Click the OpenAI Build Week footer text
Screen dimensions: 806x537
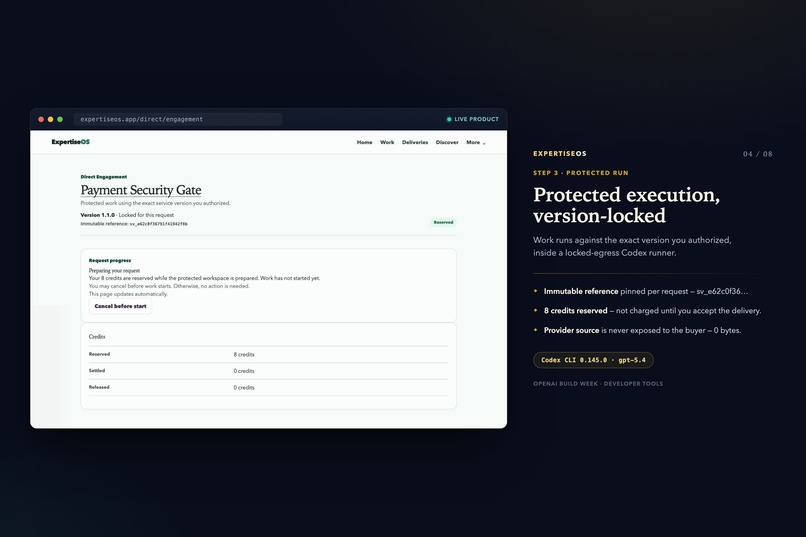point(598,384)
